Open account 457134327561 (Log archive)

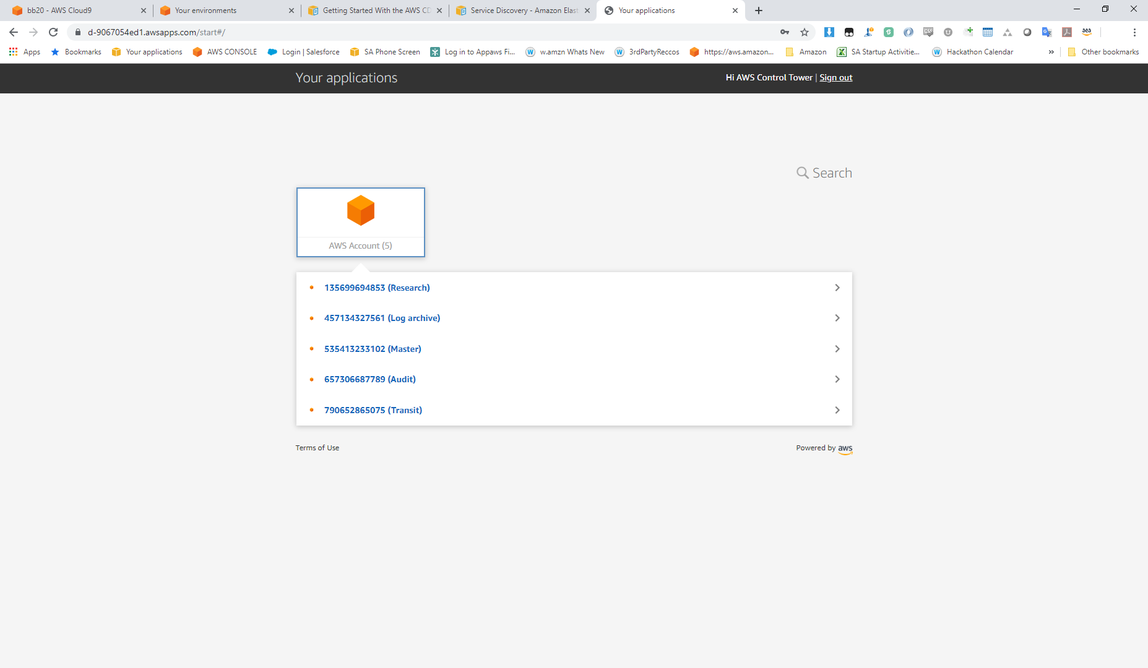click(382, 318)
